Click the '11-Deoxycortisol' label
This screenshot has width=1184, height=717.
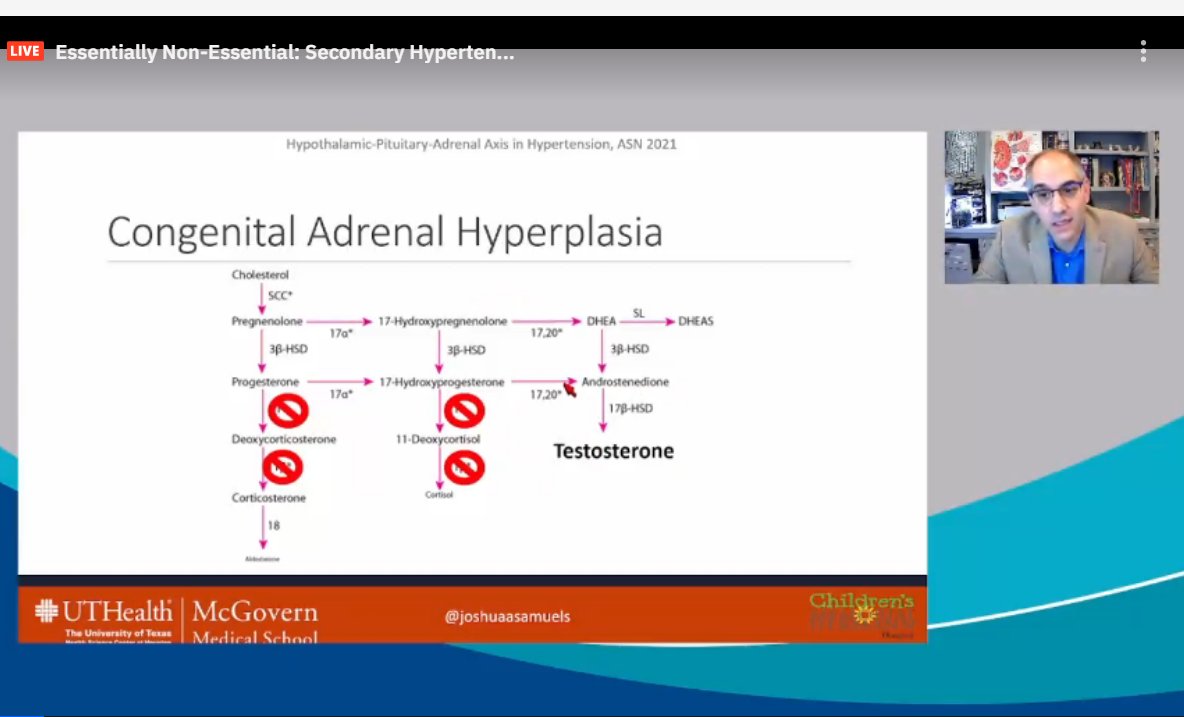click(x=438, y=439)
